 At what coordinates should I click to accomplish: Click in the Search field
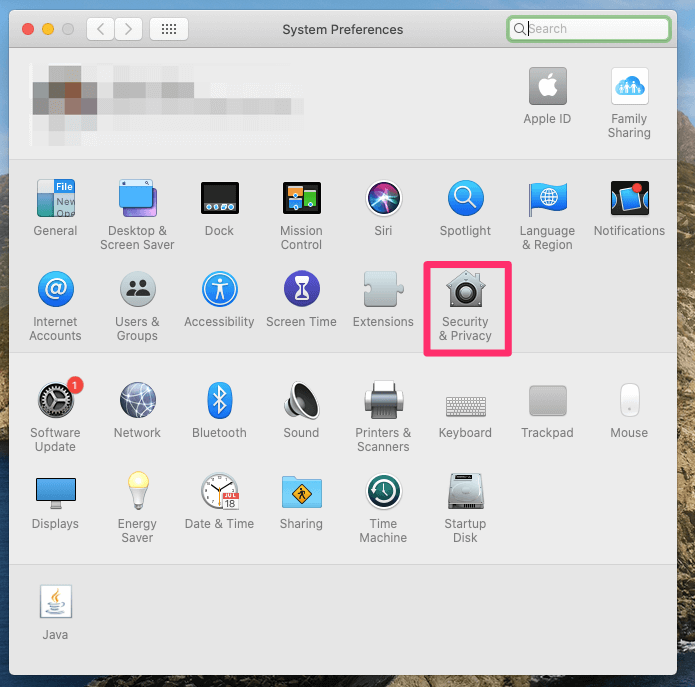click(x=589, y=29)
